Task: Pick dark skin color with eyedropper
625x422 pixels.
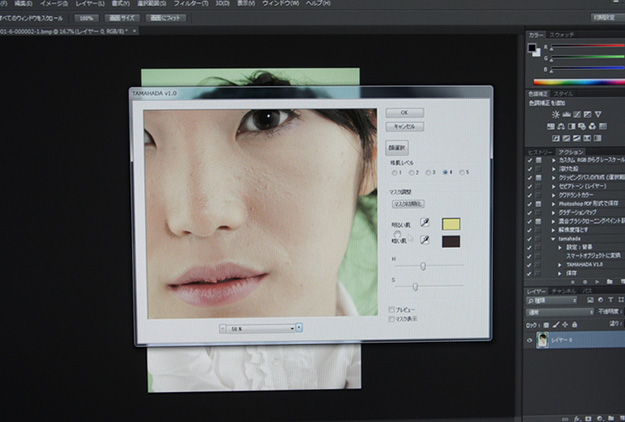Action: [x=424, y=242]
